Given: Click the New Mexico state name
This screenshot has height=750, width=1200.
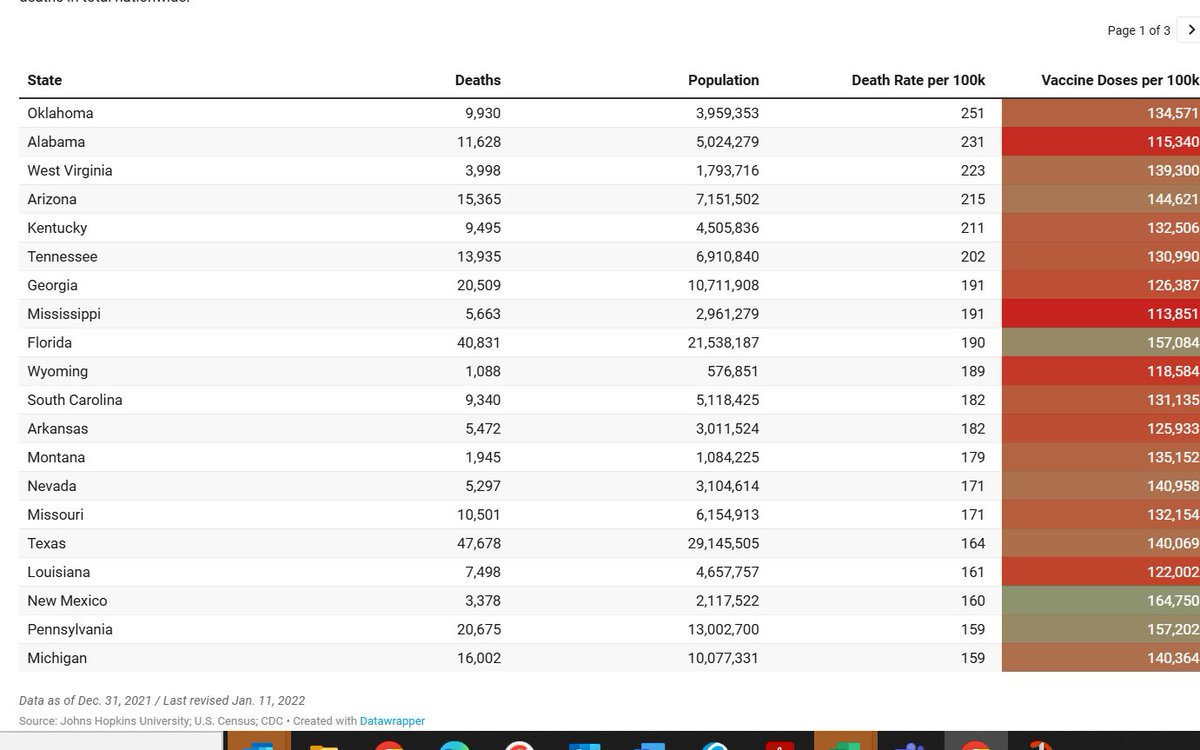Looking at the screenshot, I should tap(67, 601).
